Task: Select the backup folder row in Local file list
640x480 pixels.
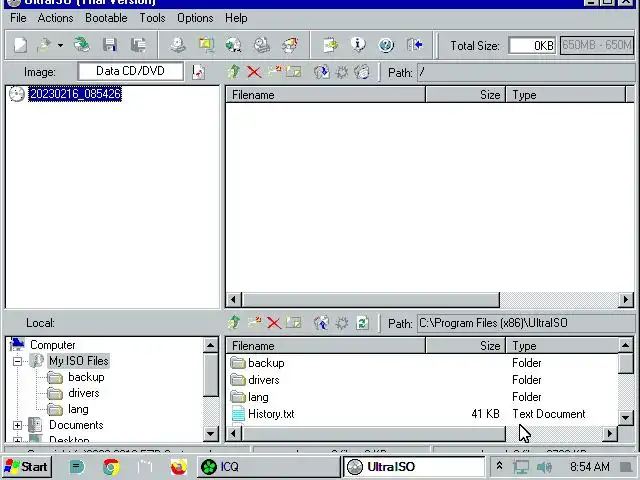Action: [421, 363]
